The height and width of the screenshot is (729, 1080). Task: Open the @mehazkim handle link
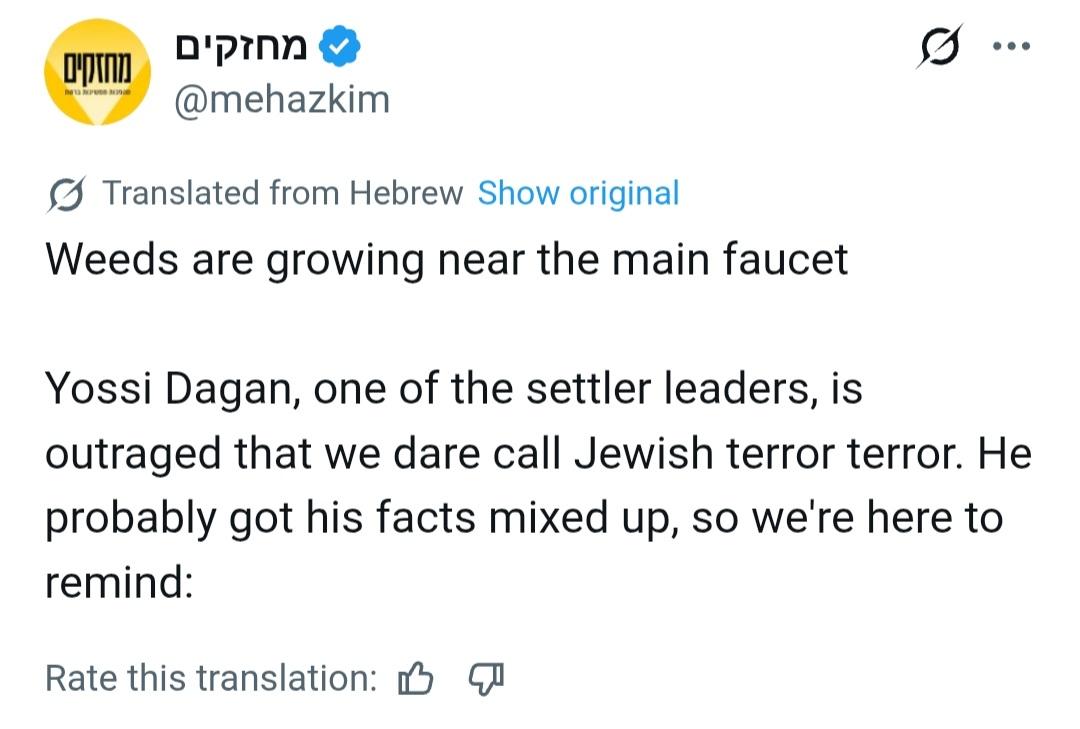click(x=282, y=99)
